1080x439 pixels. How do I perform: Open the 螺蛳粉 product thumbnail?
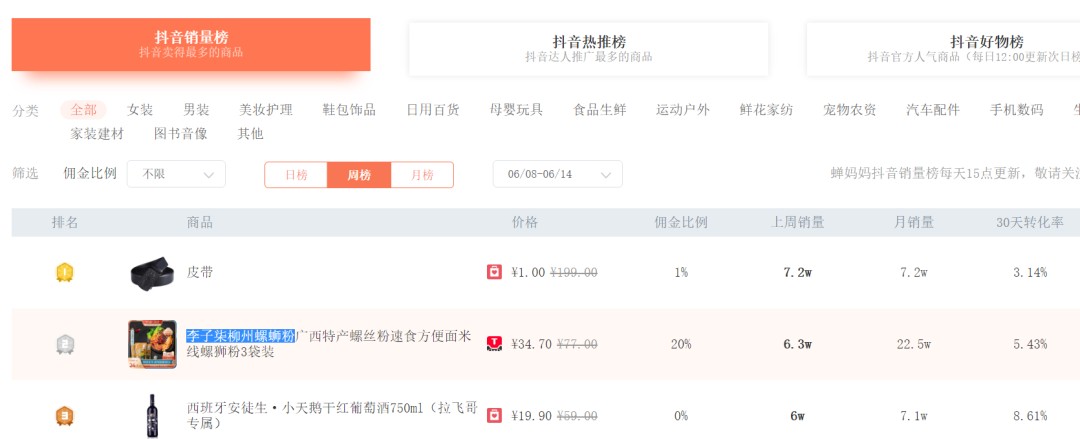click(x=152, y=344)
